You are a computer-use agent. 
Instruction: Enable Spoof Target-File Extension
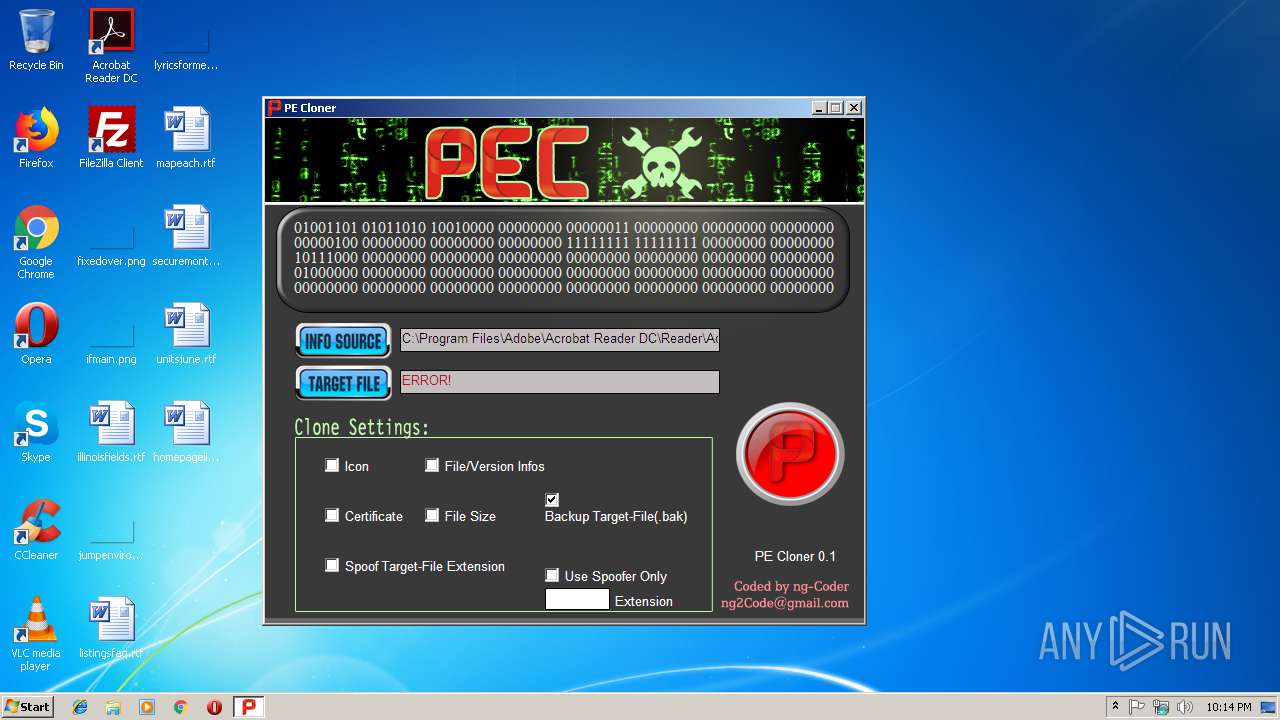[332, 565]
